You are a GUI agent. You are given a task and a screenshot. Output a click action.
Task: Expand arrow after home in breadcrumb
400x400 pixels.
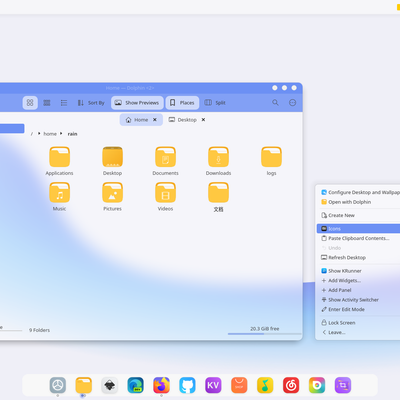[61, 134]
